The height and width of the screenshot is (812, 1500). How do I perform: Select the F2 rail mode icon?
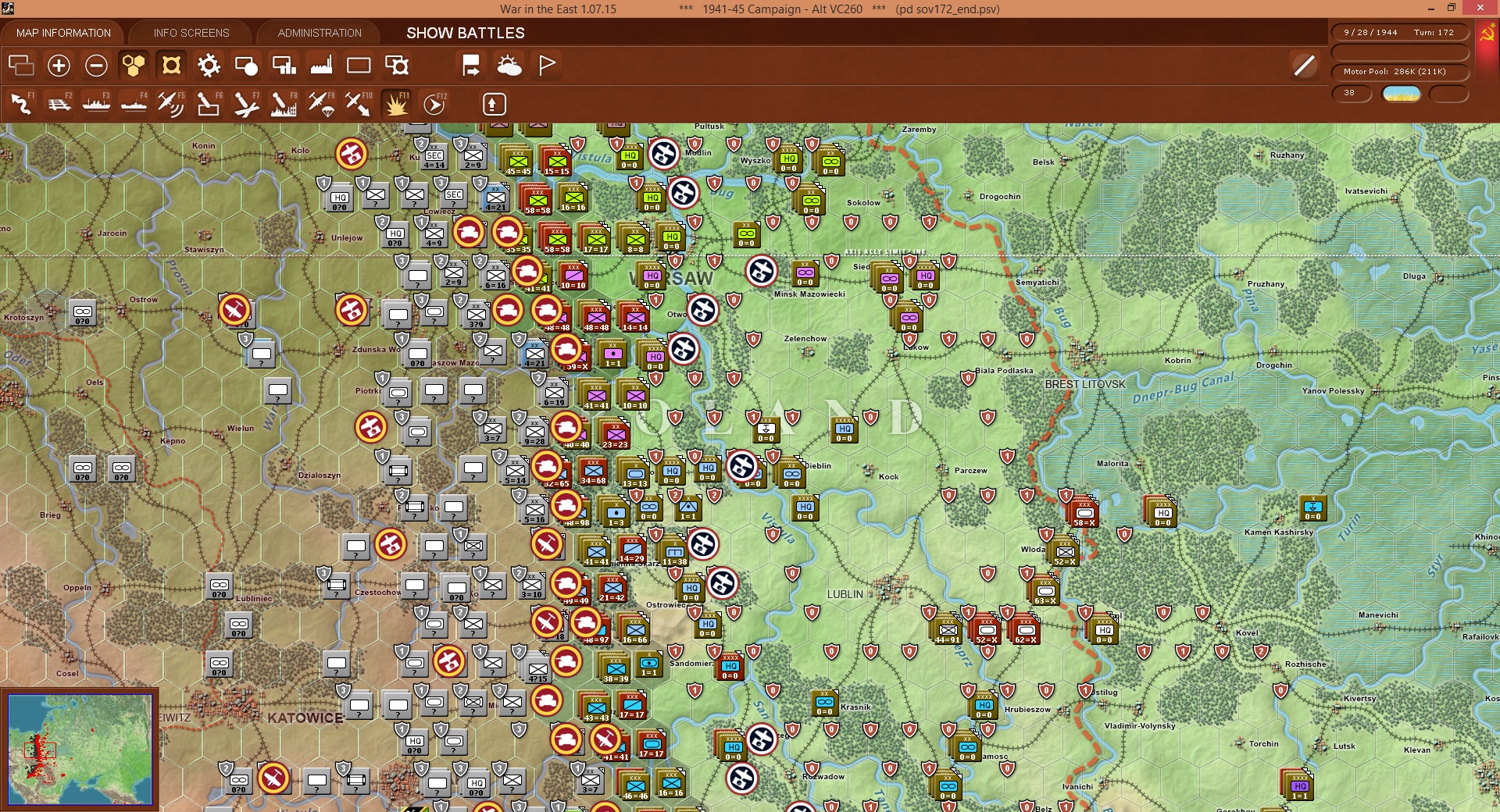point(59,104)
